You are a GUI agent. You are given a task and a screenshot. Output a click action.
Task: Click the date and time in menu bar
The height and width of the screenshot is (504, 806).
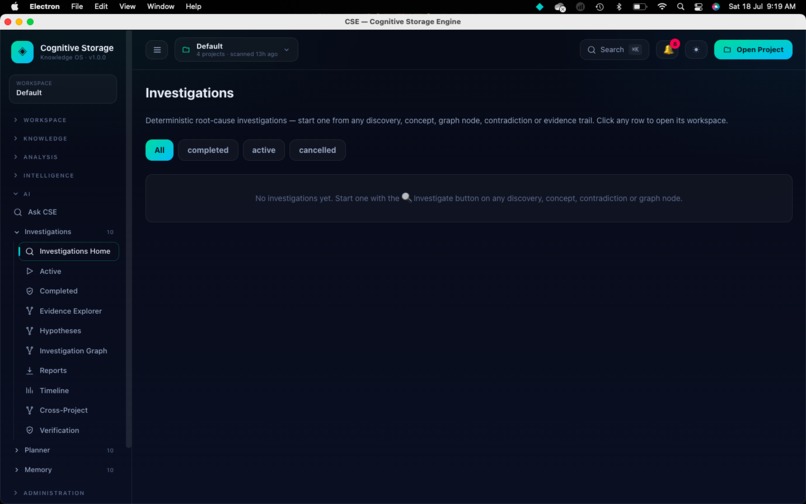762,7
